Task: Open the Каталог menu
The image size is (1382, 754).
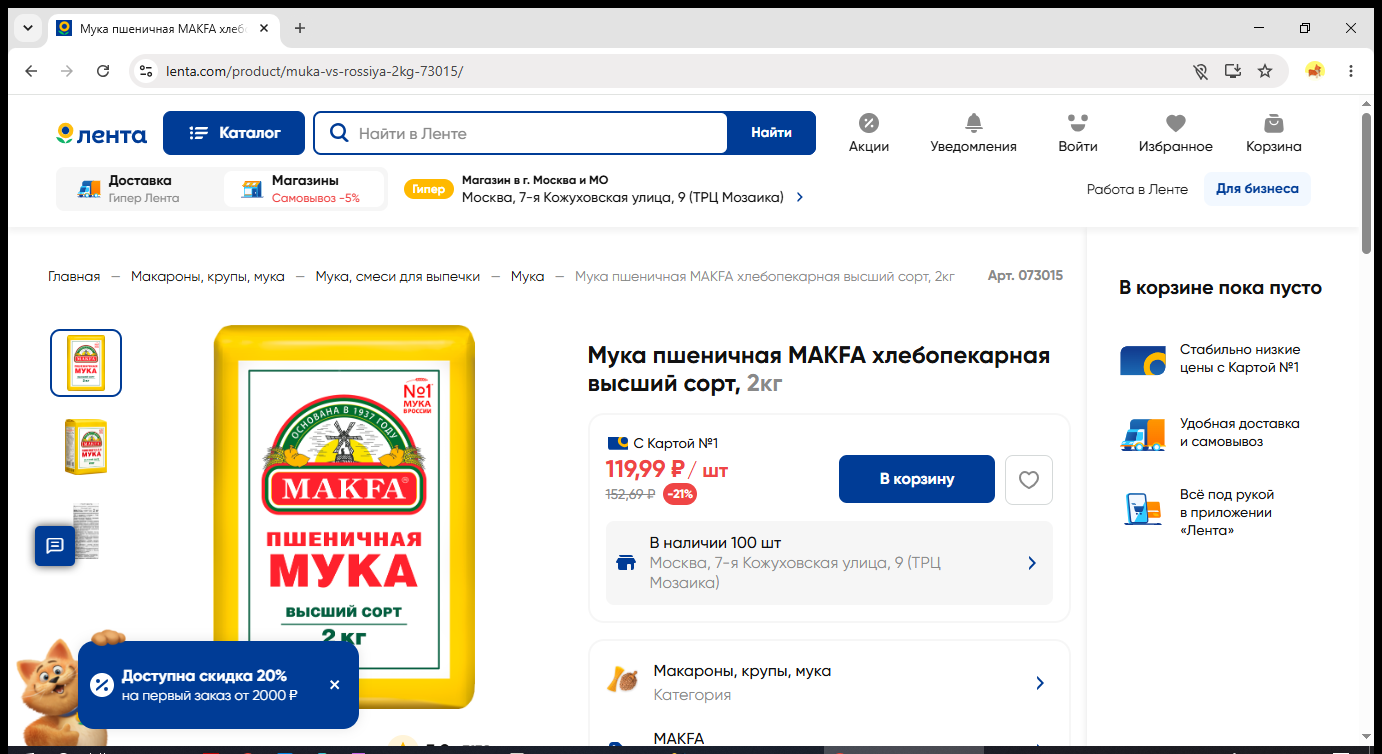Action: tap(234, 133)
